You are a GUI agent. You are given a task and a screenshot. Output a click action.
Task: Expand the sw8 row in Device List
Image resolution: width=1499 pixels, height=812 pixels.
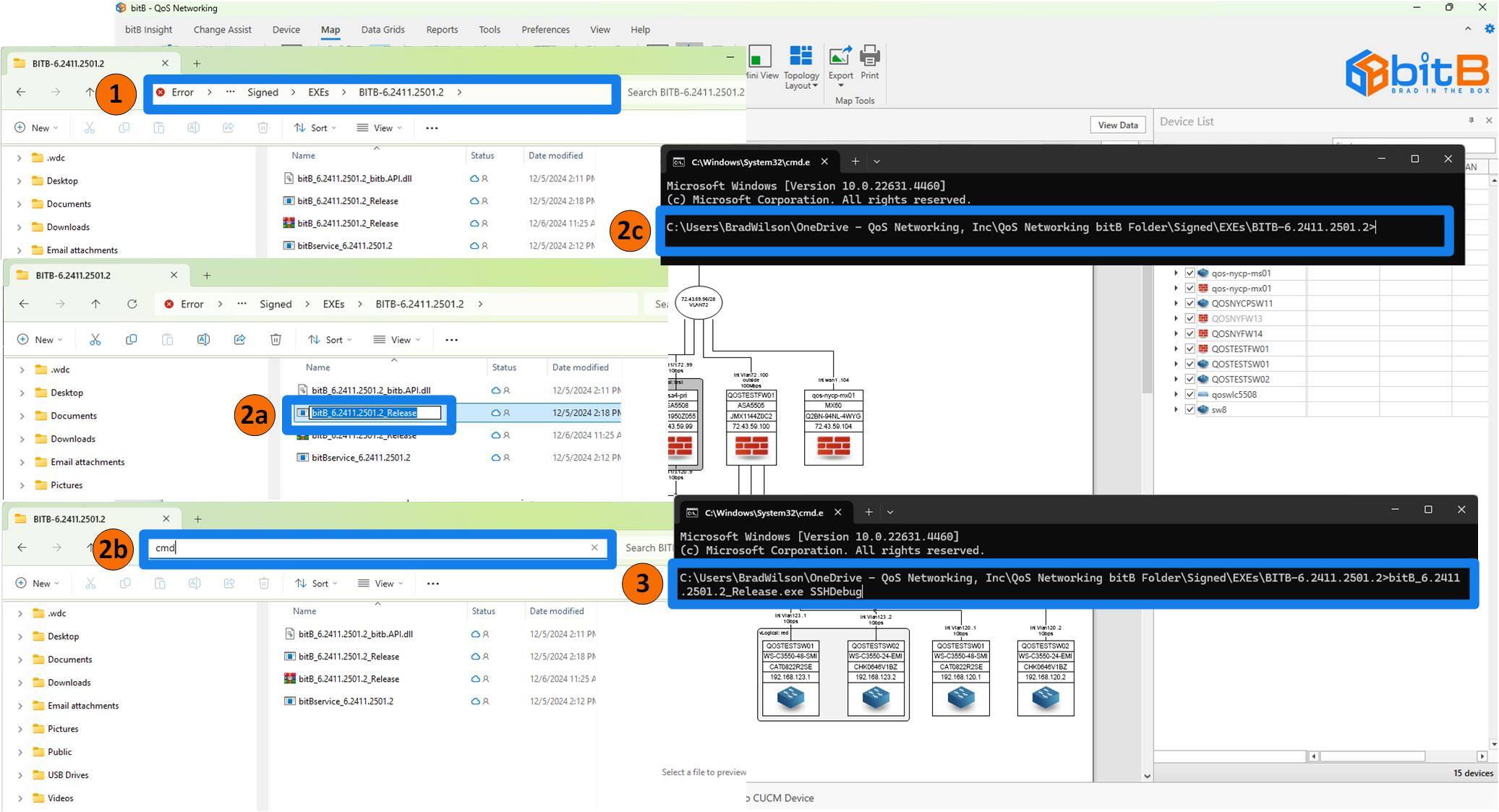click(1176, 409)
